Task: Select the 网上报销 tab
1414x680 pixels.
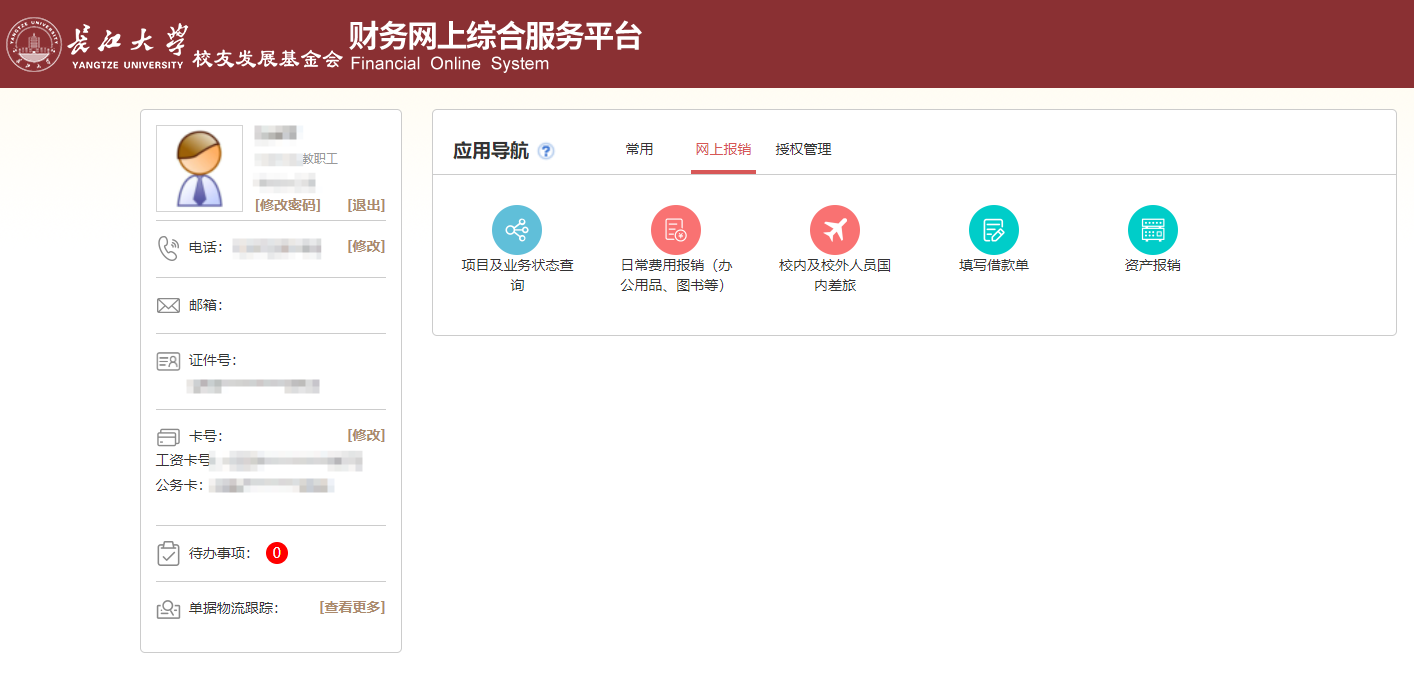Action: (723, 149)
